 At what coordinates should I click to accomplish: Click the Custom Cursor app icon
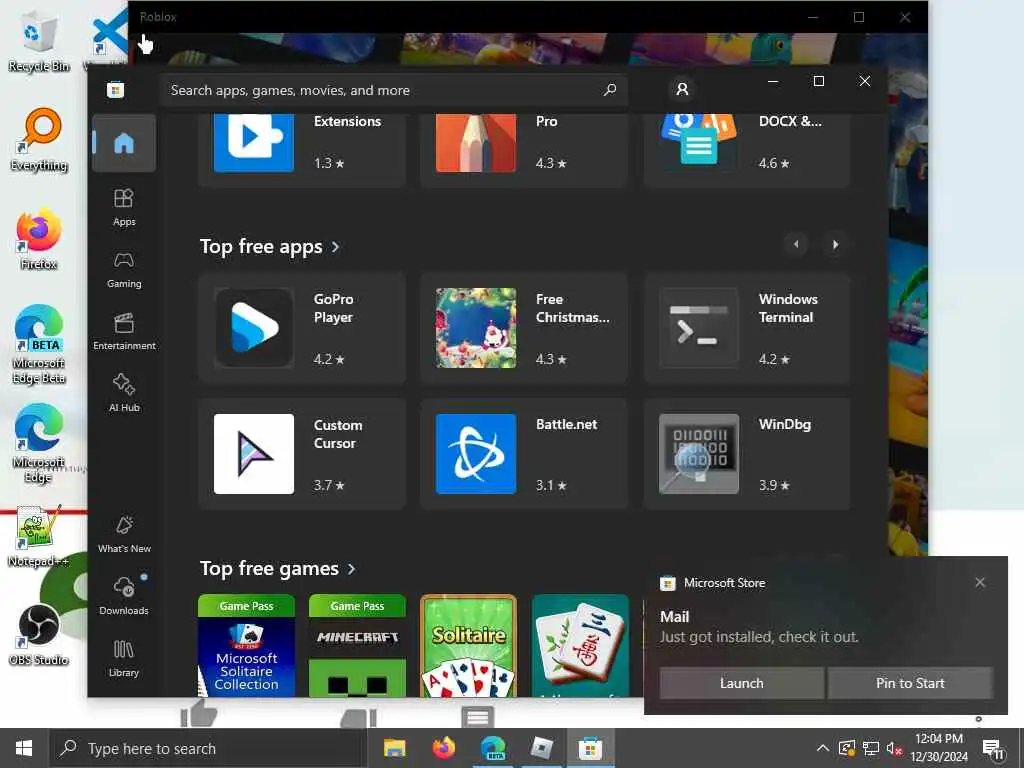pyautogui.click(x=254, y=454)
